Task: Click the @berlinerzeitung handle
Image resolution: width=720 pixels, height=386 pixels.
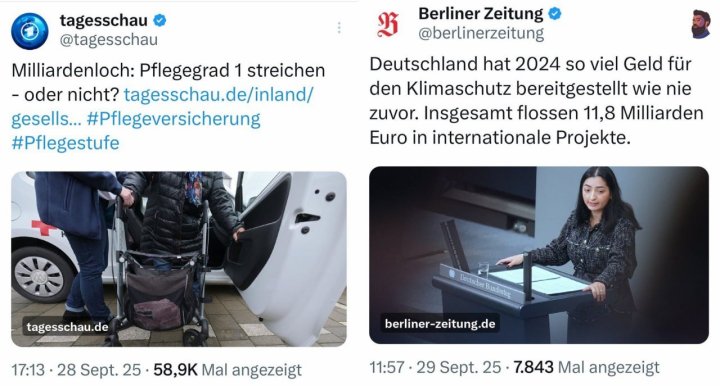Action: pos(481,33)
